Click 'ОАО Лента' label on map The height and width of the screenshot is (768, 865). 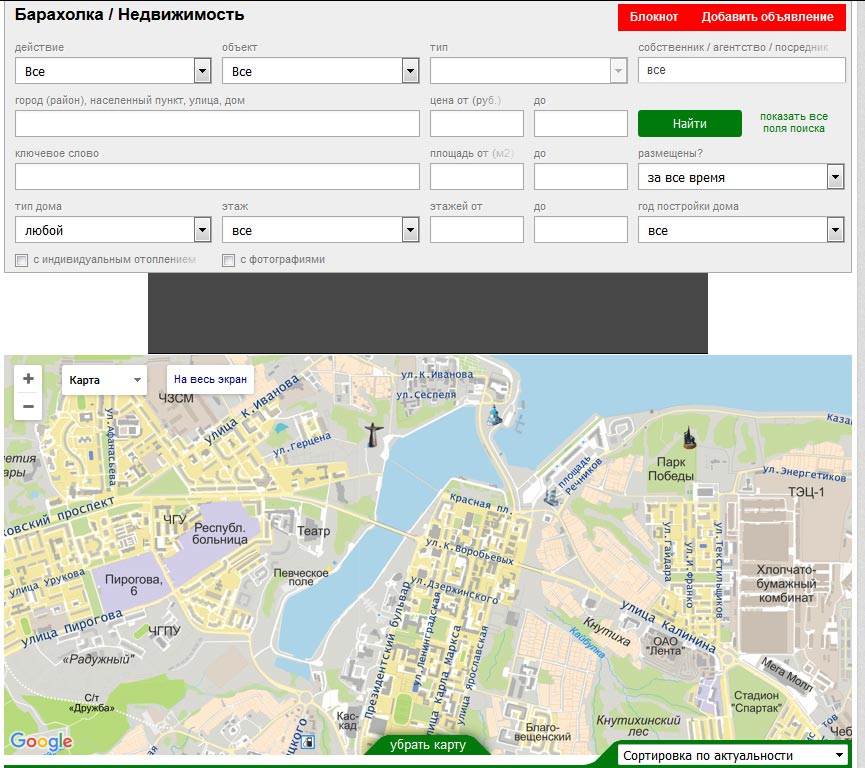[665, 646]
